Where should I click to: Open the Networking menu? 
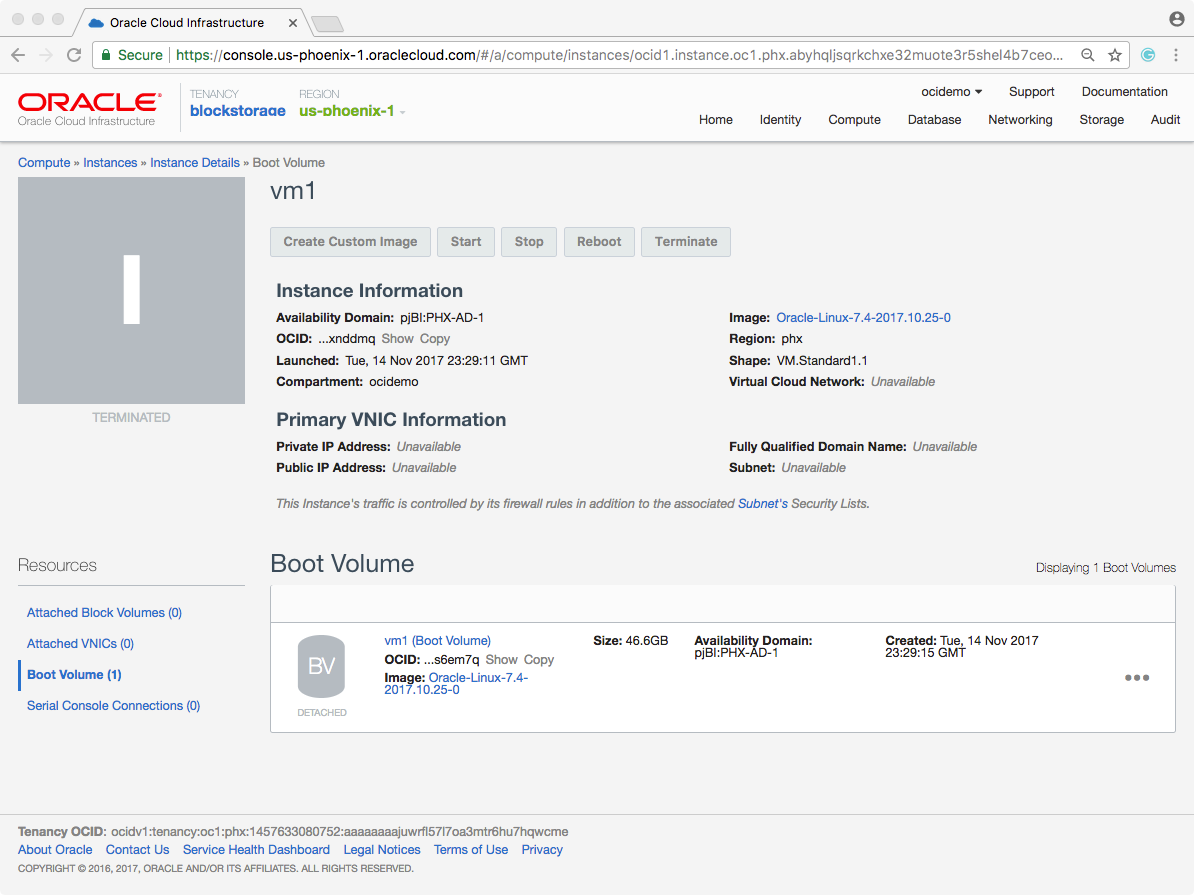point(1020,120)
